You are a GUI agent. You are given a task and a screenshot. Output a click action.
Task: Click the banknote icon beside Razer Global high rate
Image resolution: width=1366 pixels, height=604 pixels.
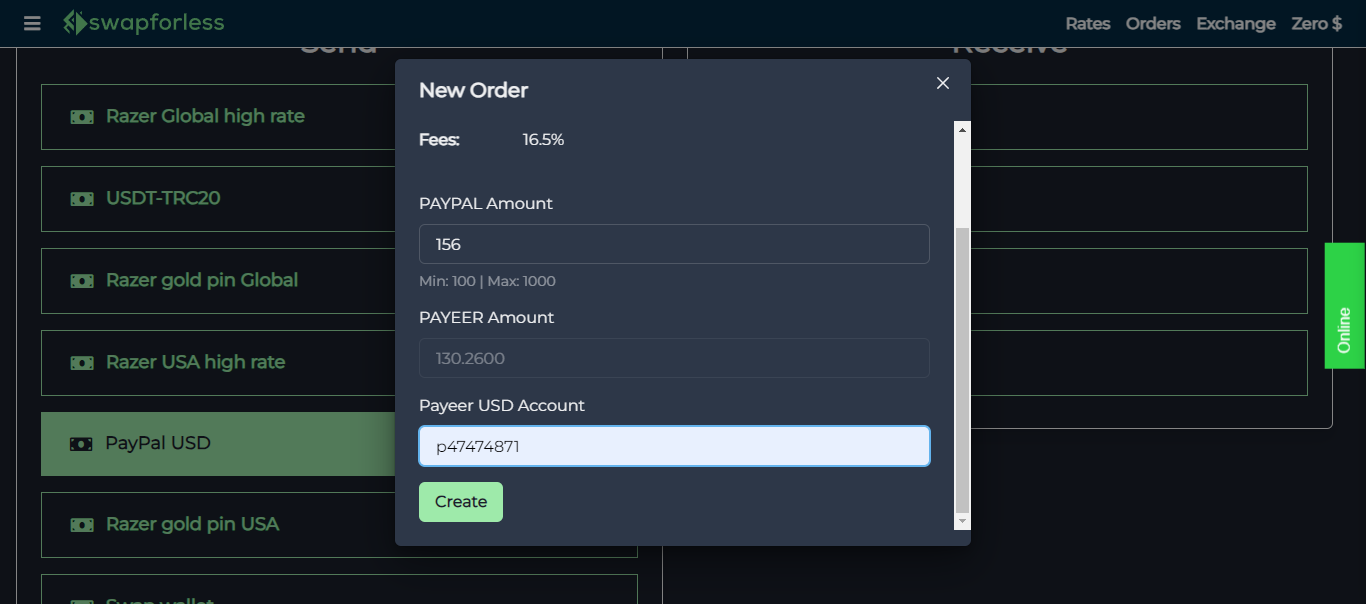81,116
